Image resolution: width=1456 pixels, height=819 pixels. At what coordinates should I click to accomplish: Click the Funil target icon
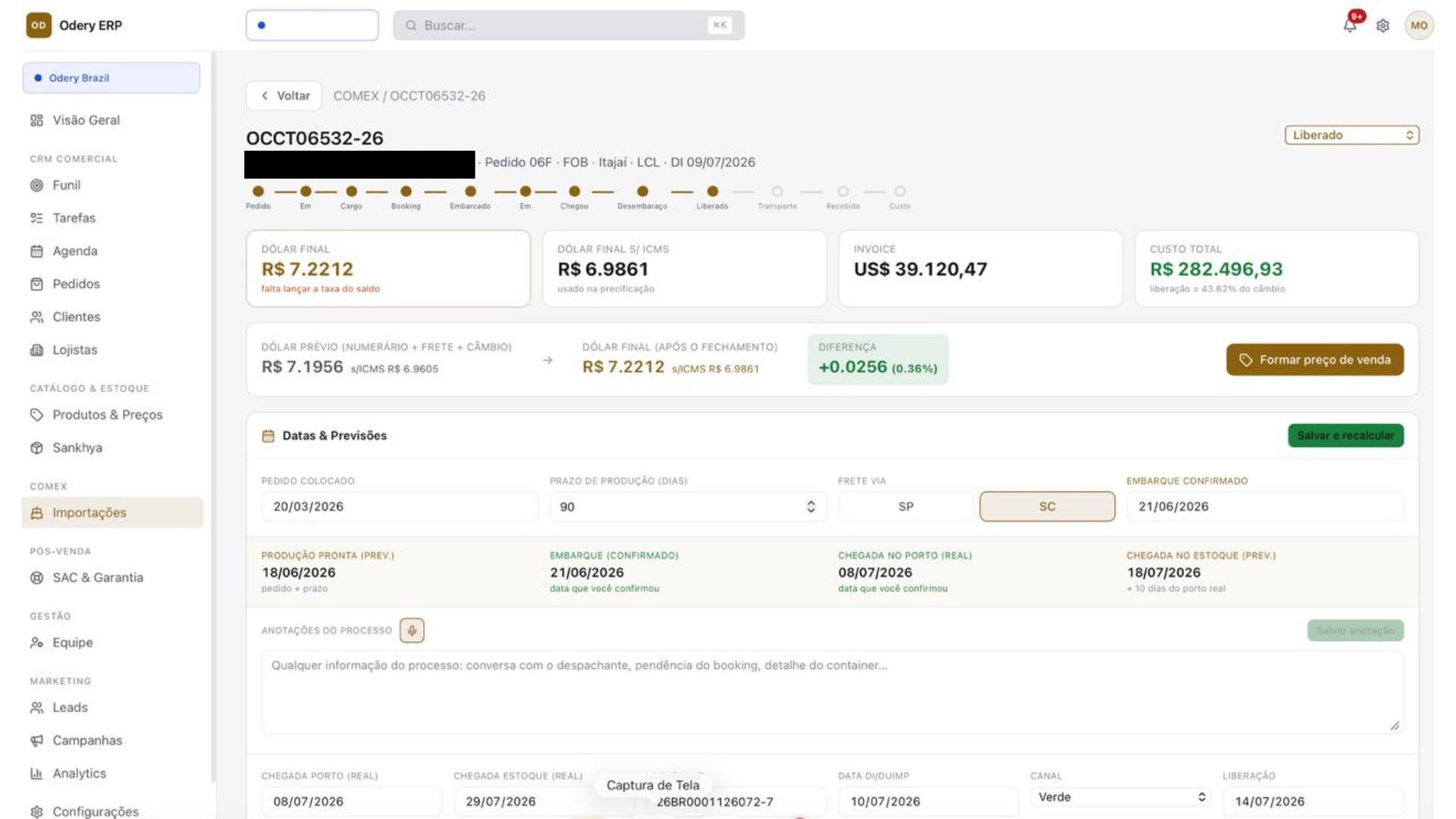(x=36, y=185)
